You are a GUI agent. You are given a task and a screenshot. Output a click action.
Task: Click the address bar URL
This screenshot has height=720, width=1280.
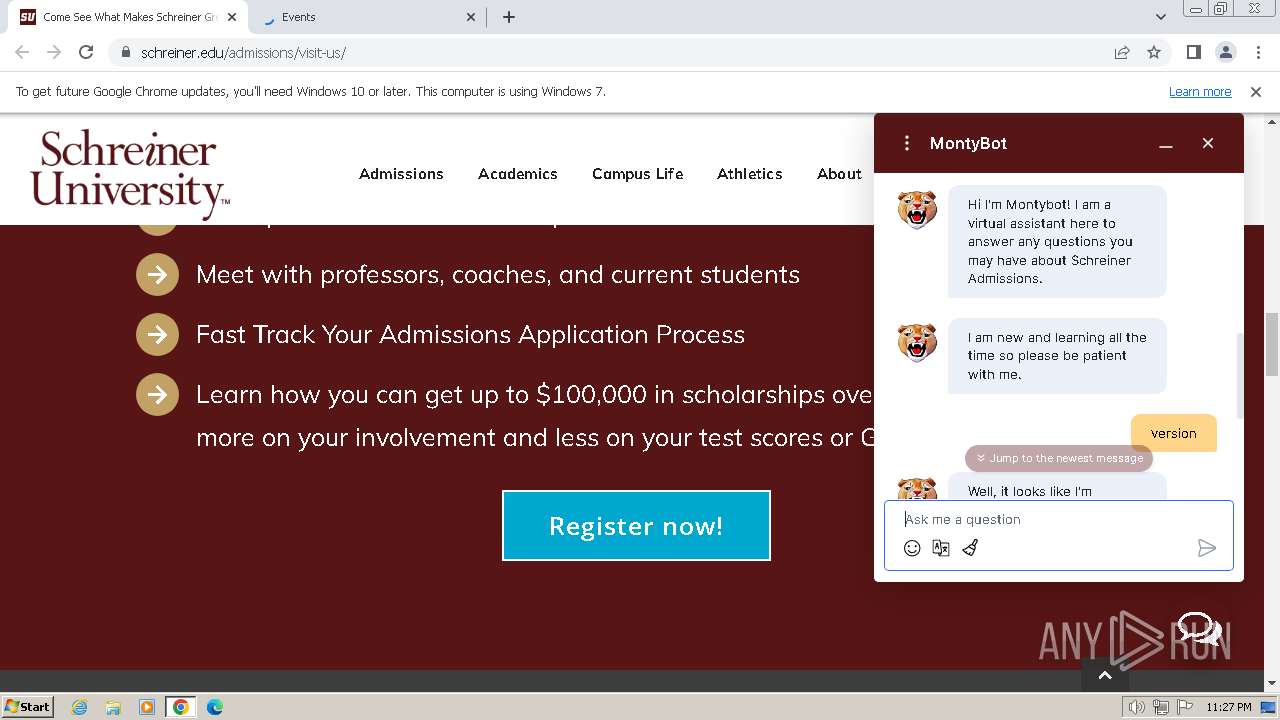point(243,53)
